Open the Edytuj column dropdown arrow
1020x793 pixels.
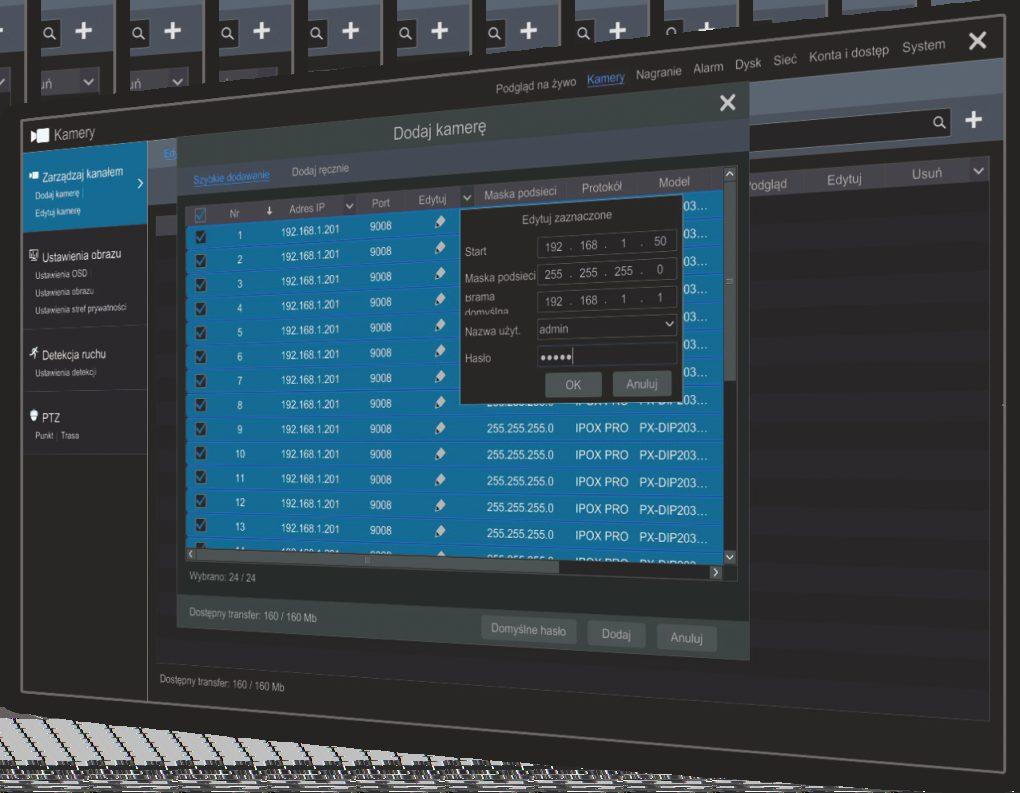(x=467, y=197)
